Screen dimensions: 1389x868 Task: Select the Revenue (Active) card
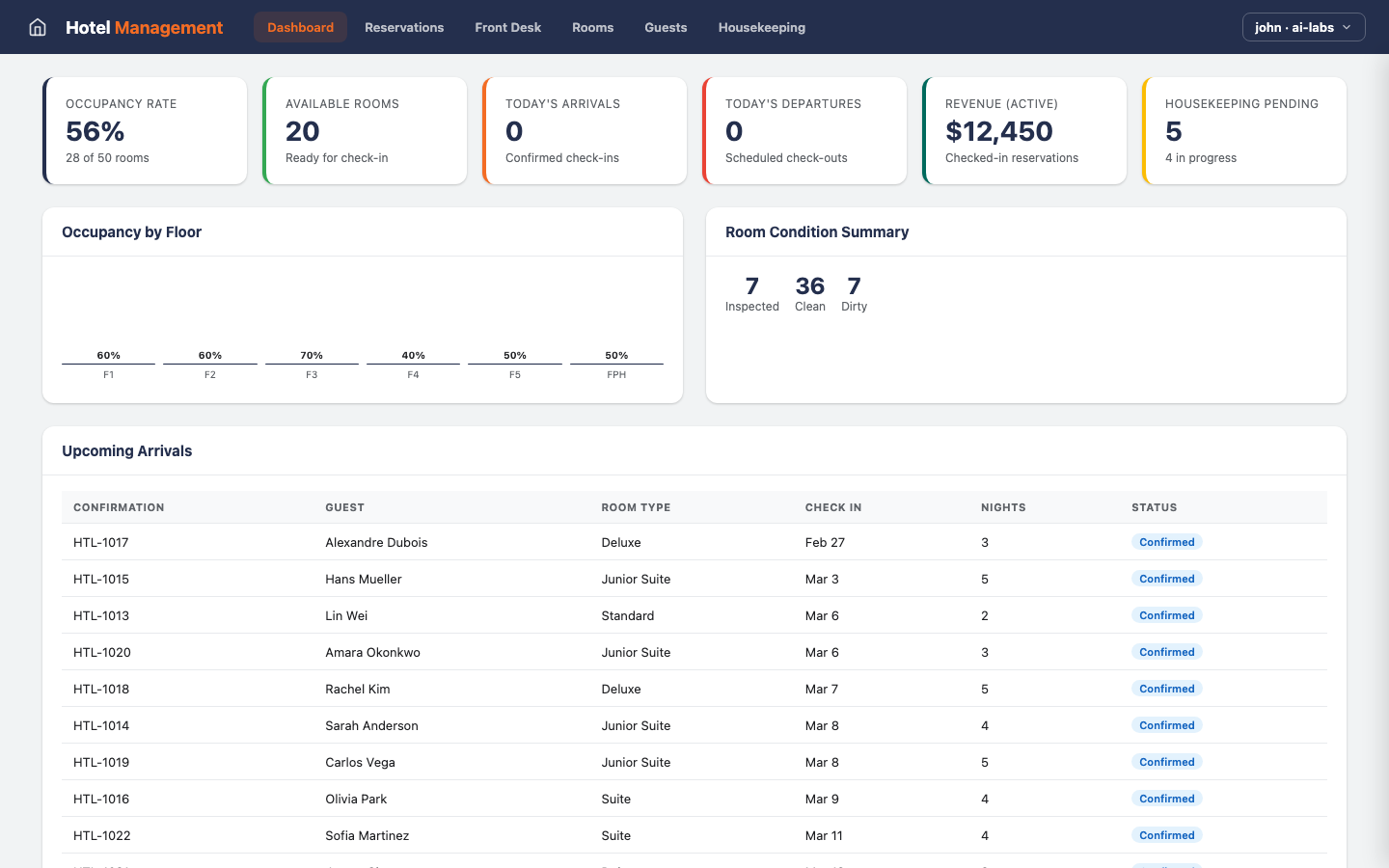point(1023,130)
